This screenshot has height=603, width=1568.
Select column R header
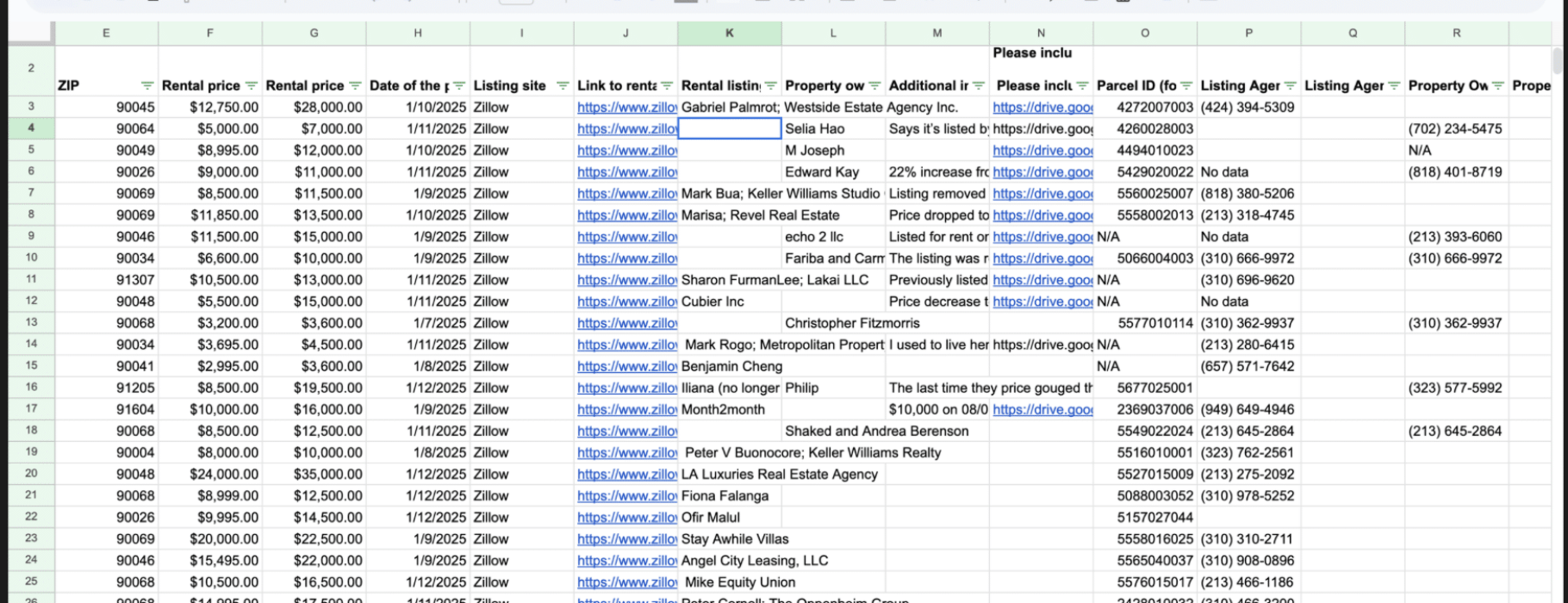(1457, 33)
